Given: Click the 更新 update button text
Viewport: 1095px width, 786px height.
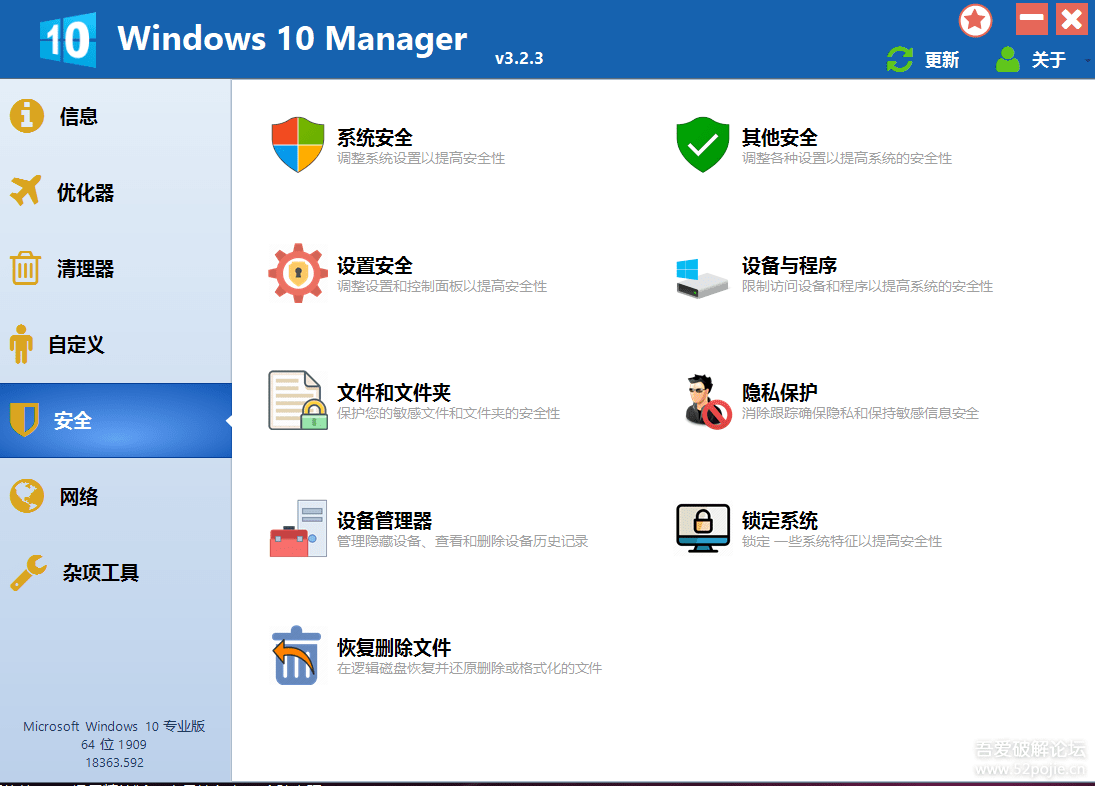Looking at the screenshot, I should click(x=942, y=60).
